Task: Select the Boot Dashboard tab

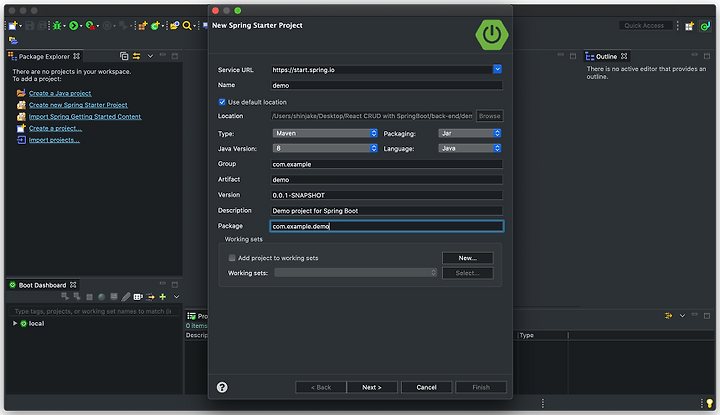Action: [42, 285]
